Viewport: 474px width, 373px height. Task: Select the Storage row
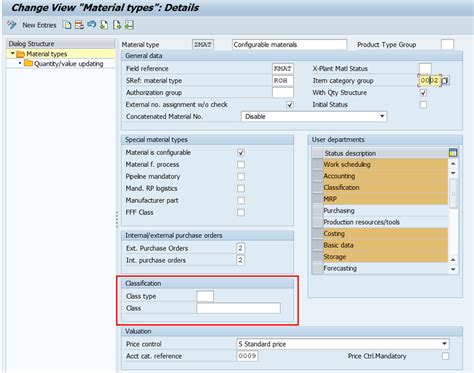pos(385,257)
